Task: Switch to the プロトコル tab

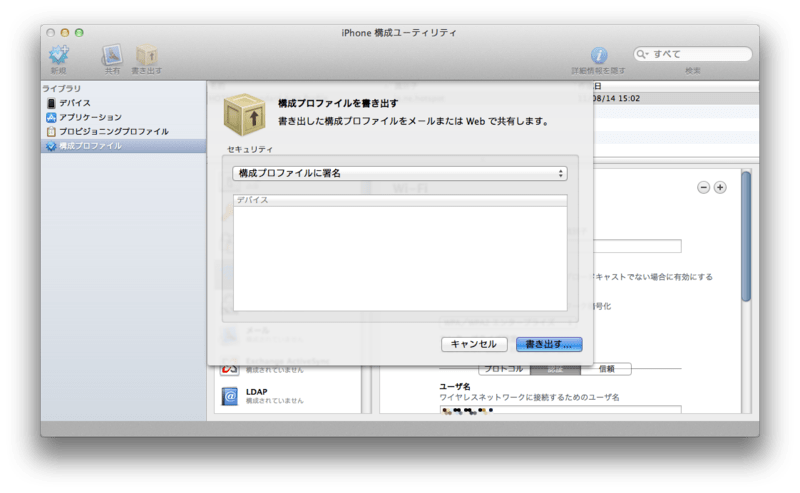Action: pos(504,369)
